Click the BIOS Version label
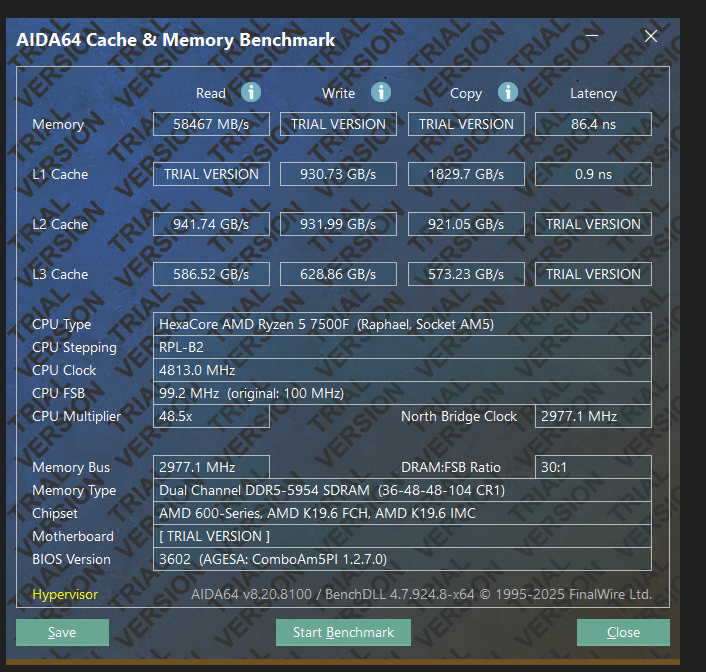The image size is (706, 672). click(71, 559)
